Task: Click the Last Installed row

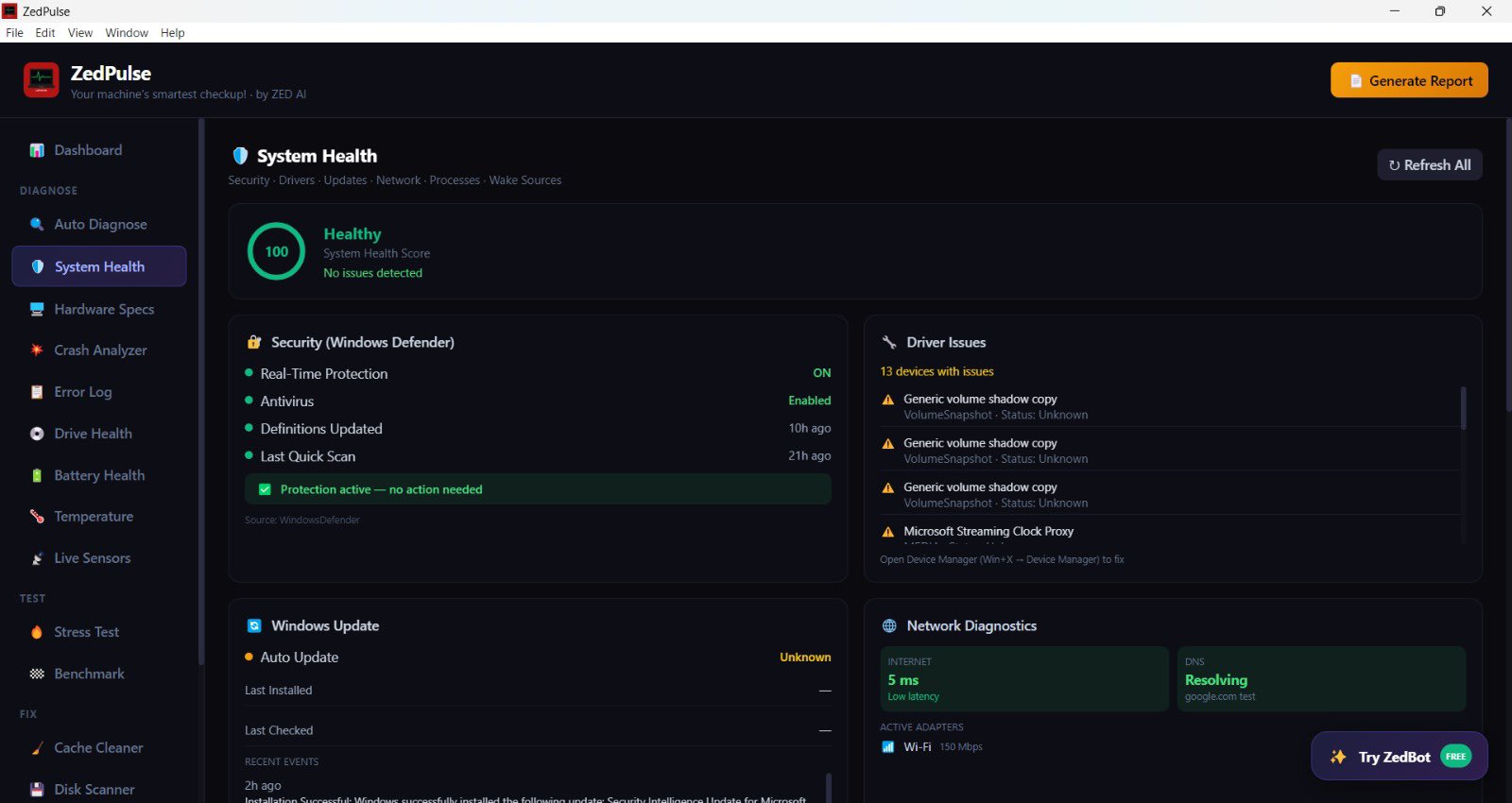Action: click(538, 691)
